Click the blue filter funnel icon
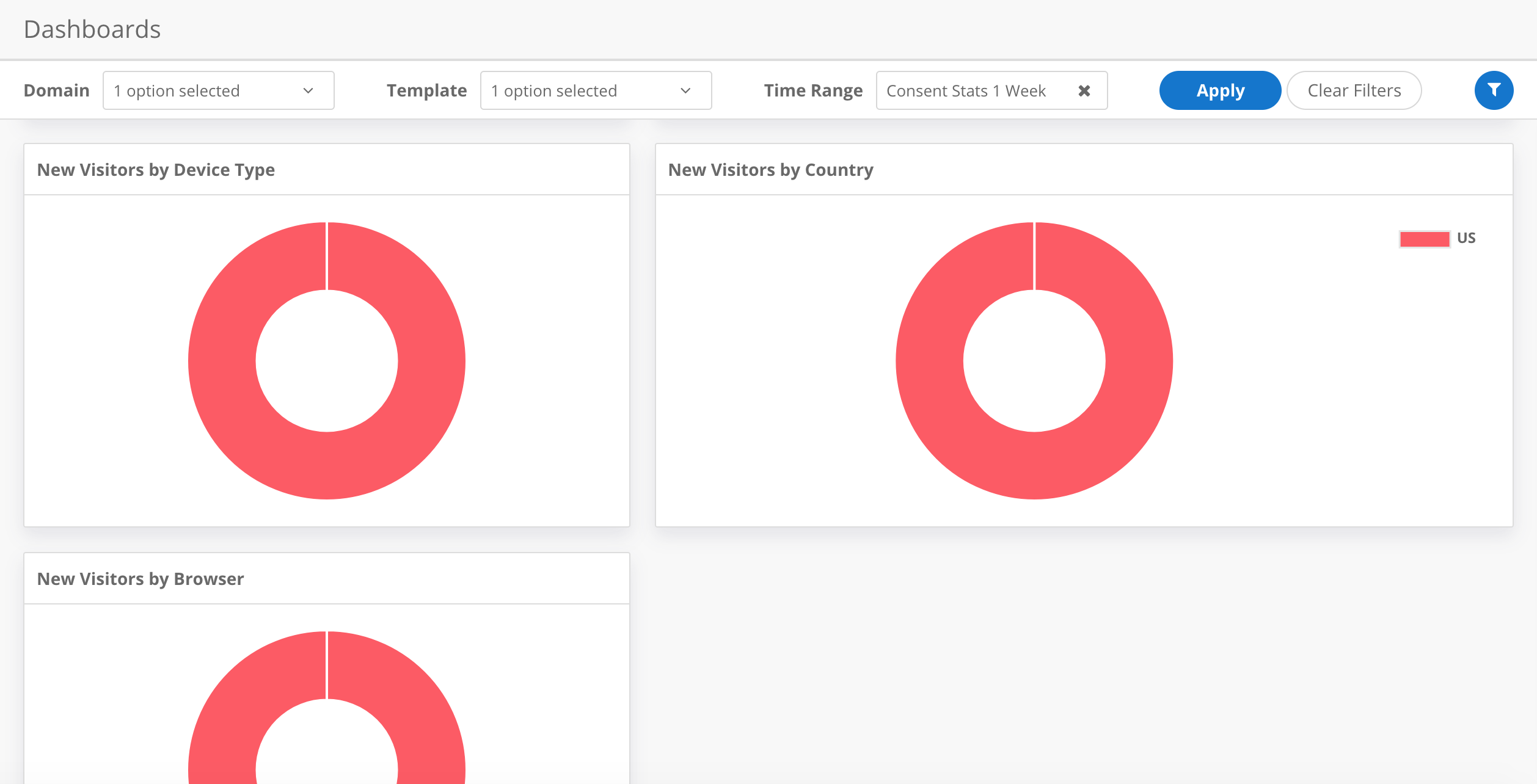 (1494, 90)
